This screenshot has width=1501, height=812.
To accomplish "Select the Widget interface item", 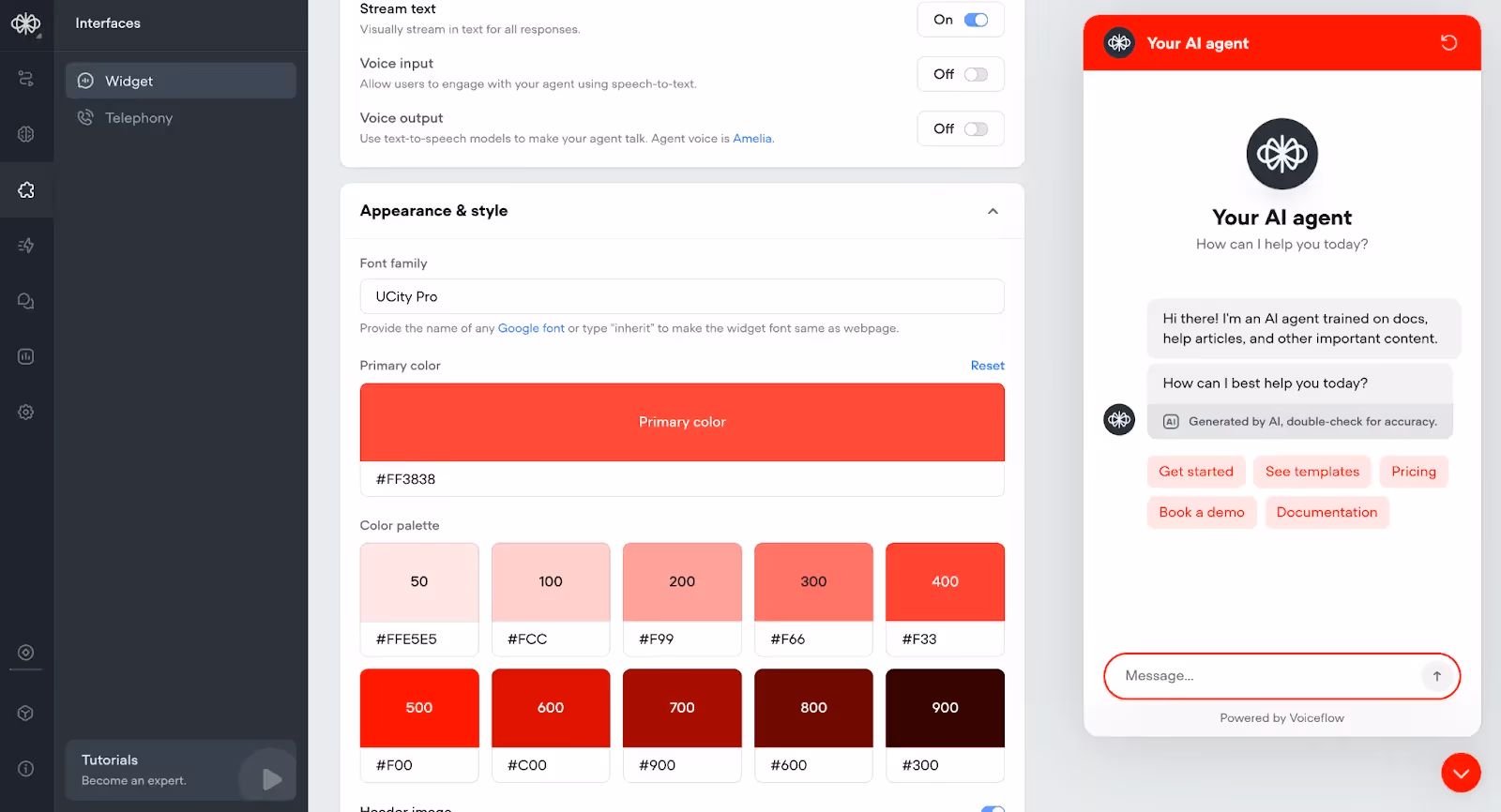I will [181, 81].
